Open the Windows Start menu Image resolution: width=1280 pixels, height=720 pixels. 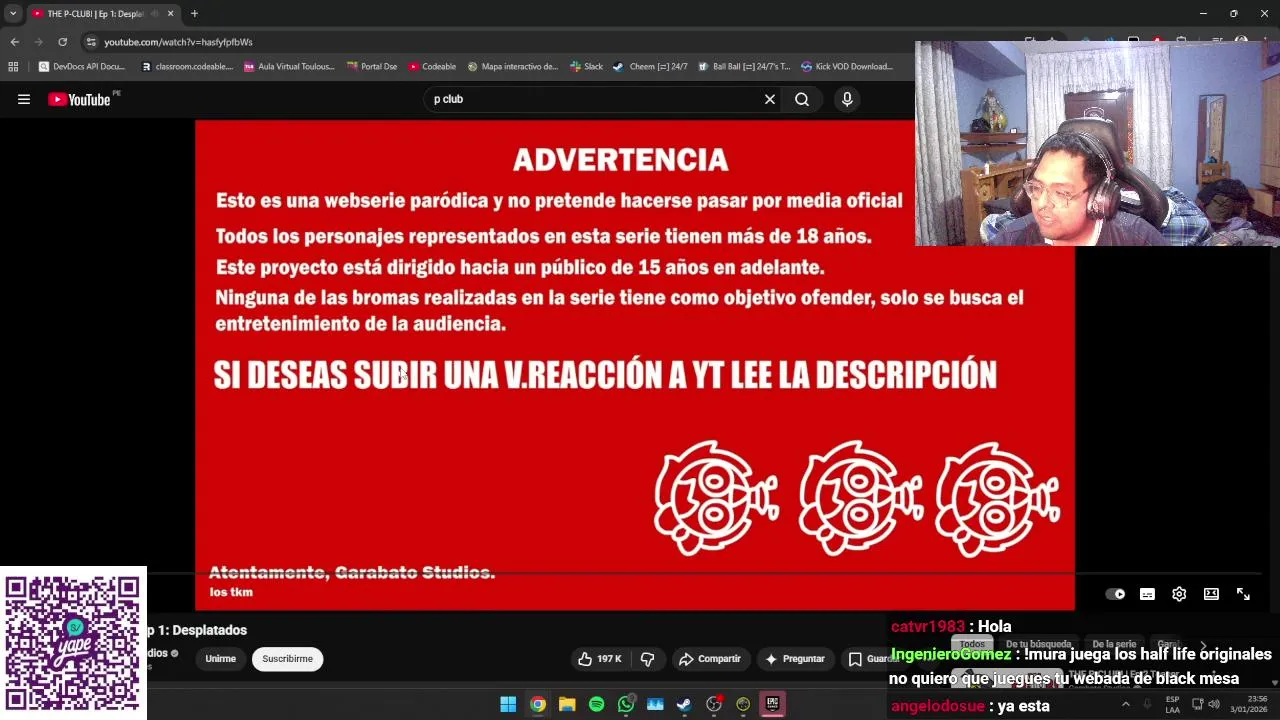(x=508, y=704)
